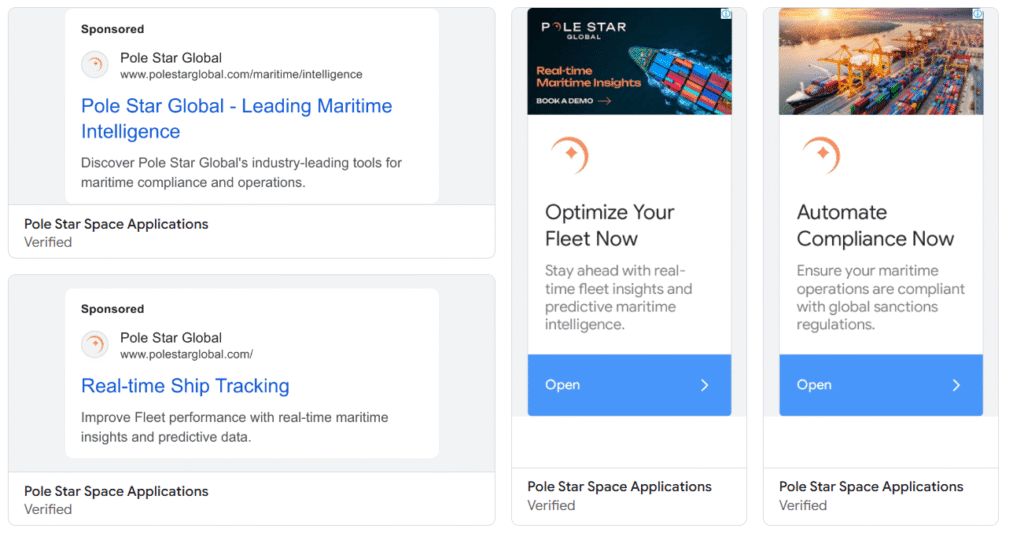Click the www.polestarglobal.com/ URL in the Ship Tracking ad
Viewport: 1024px width, 536px height.
pyautogui.click(x=186, y=355)
